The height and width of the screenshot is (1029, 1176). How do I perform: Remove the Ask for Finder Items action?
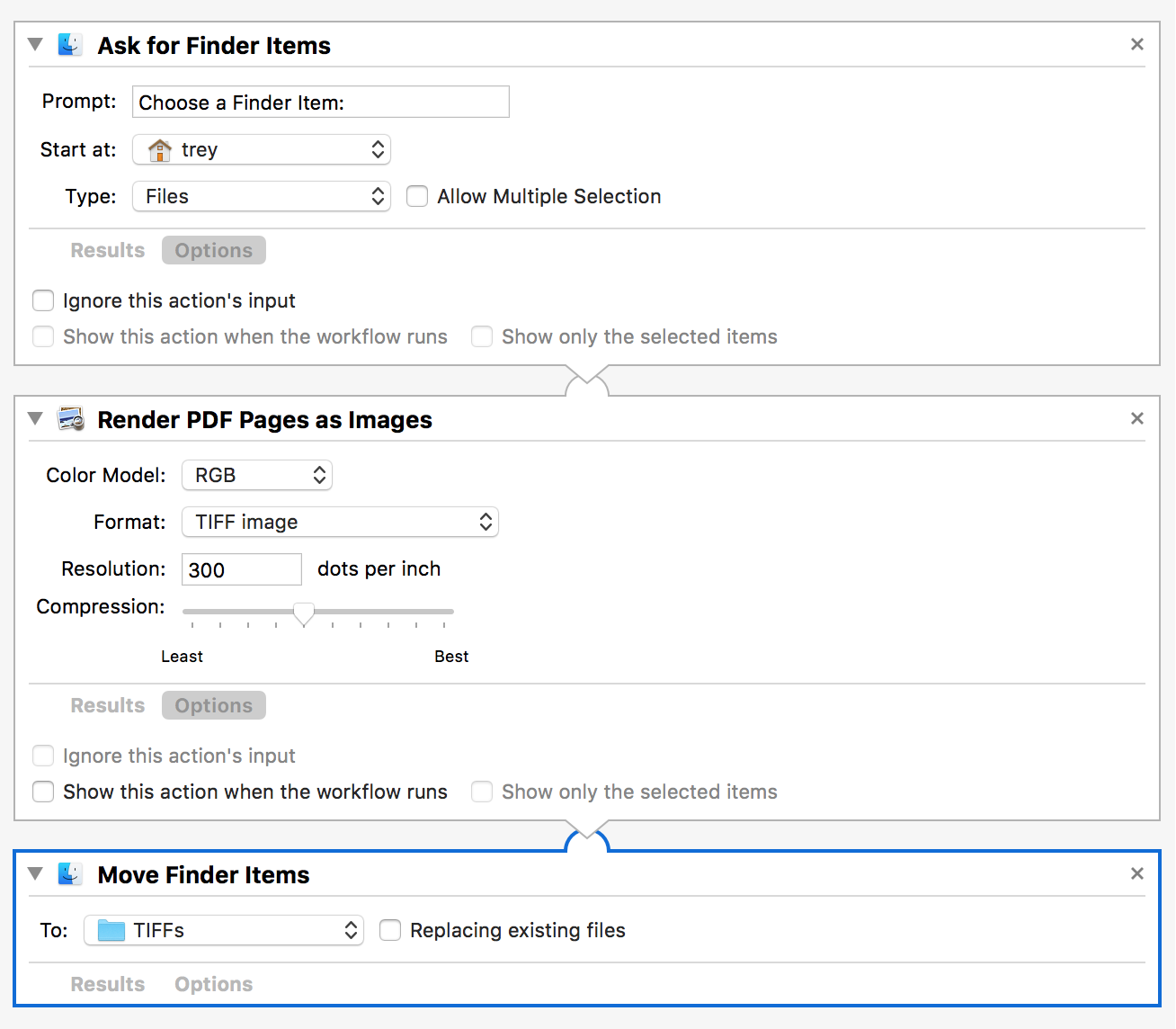[1136, 44]
